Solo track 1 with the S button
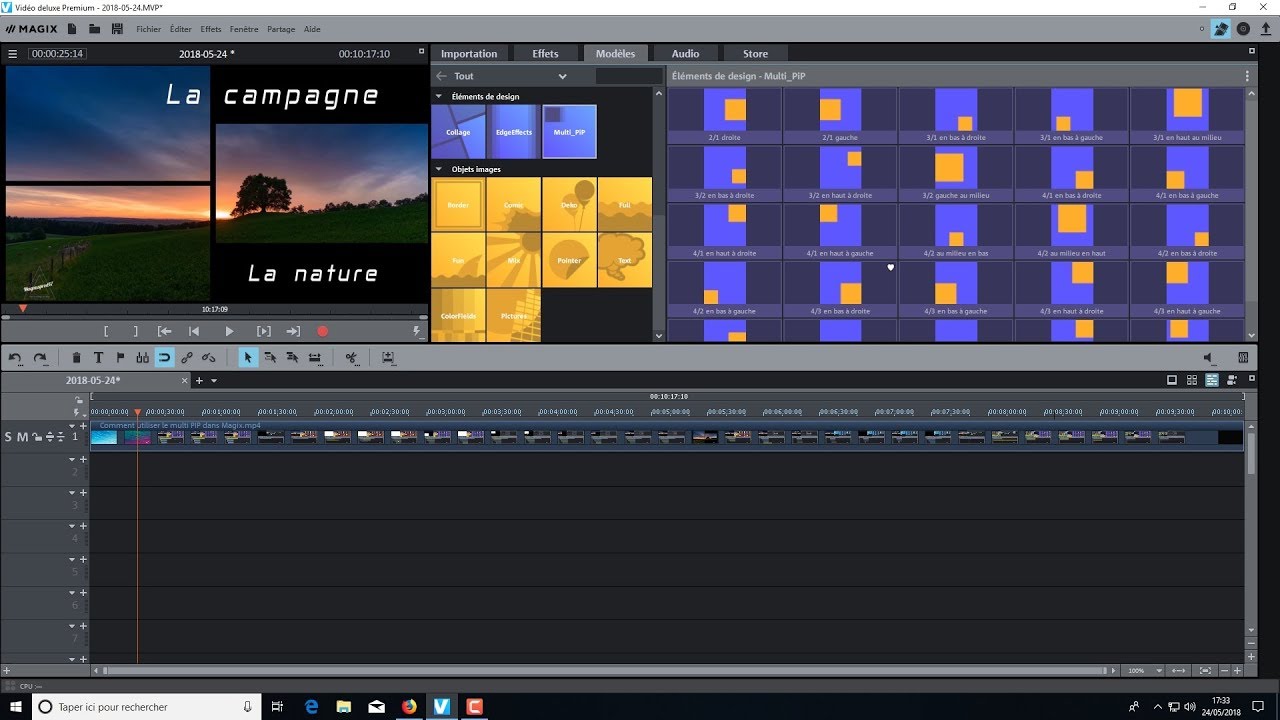The height and width of the screenshot is (720, 1280). [8, 437]
